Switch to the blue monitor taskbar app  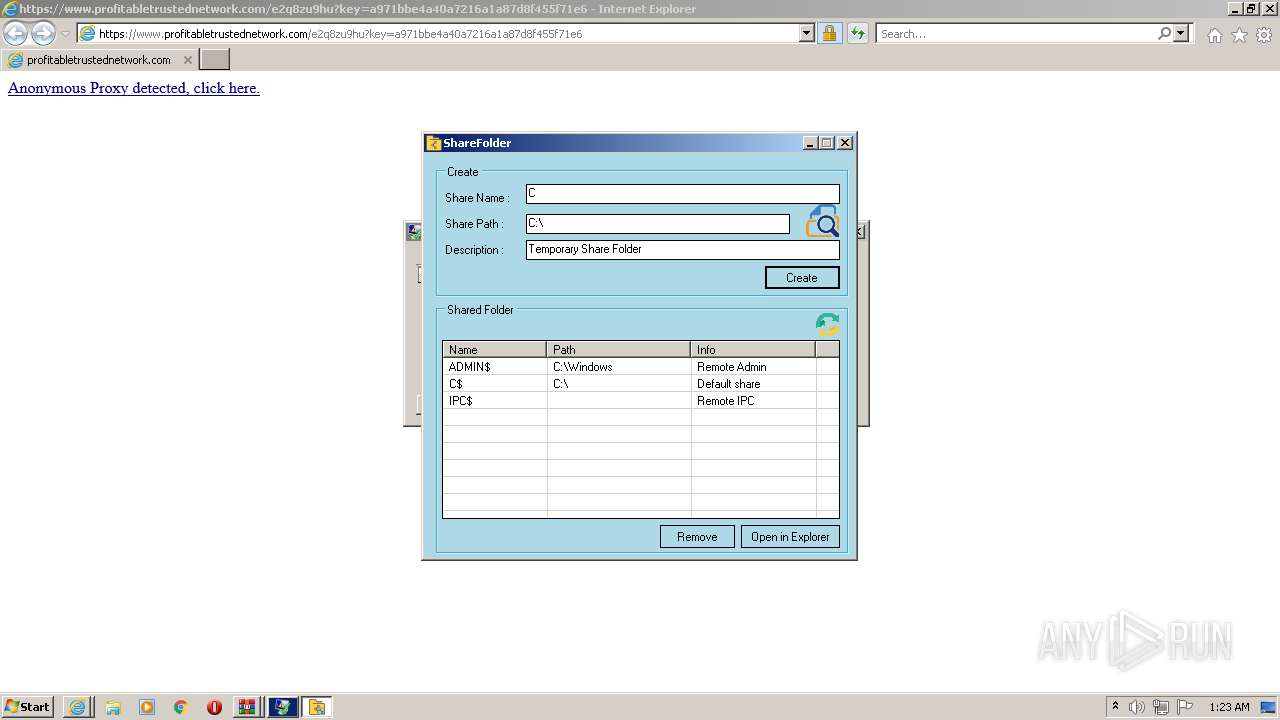[x=282, y=707]
